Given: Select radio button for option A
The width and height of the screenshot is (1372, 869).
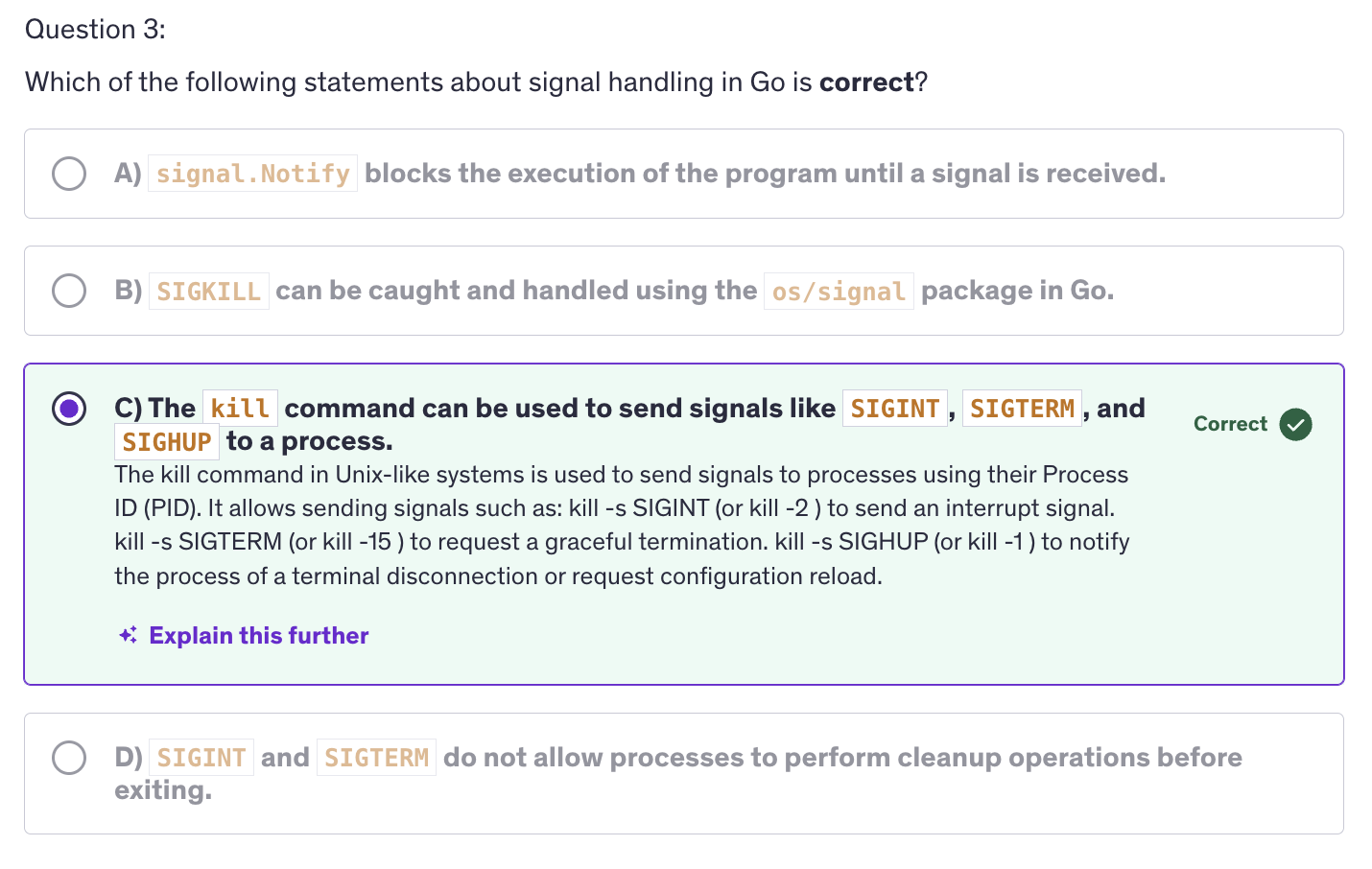Looking at the screenshot, I should [x=69, y=174].
